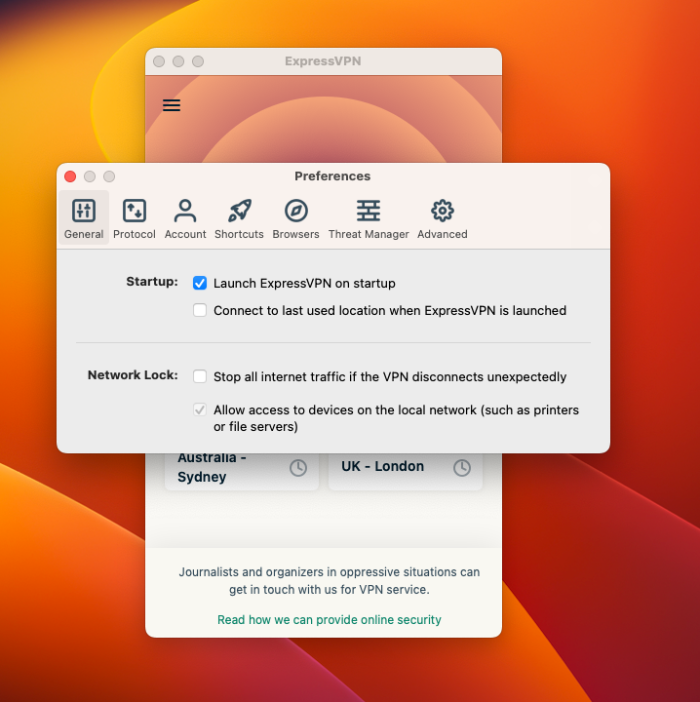
Task: Select the UK - London recent location
Action: pos(405,470)
